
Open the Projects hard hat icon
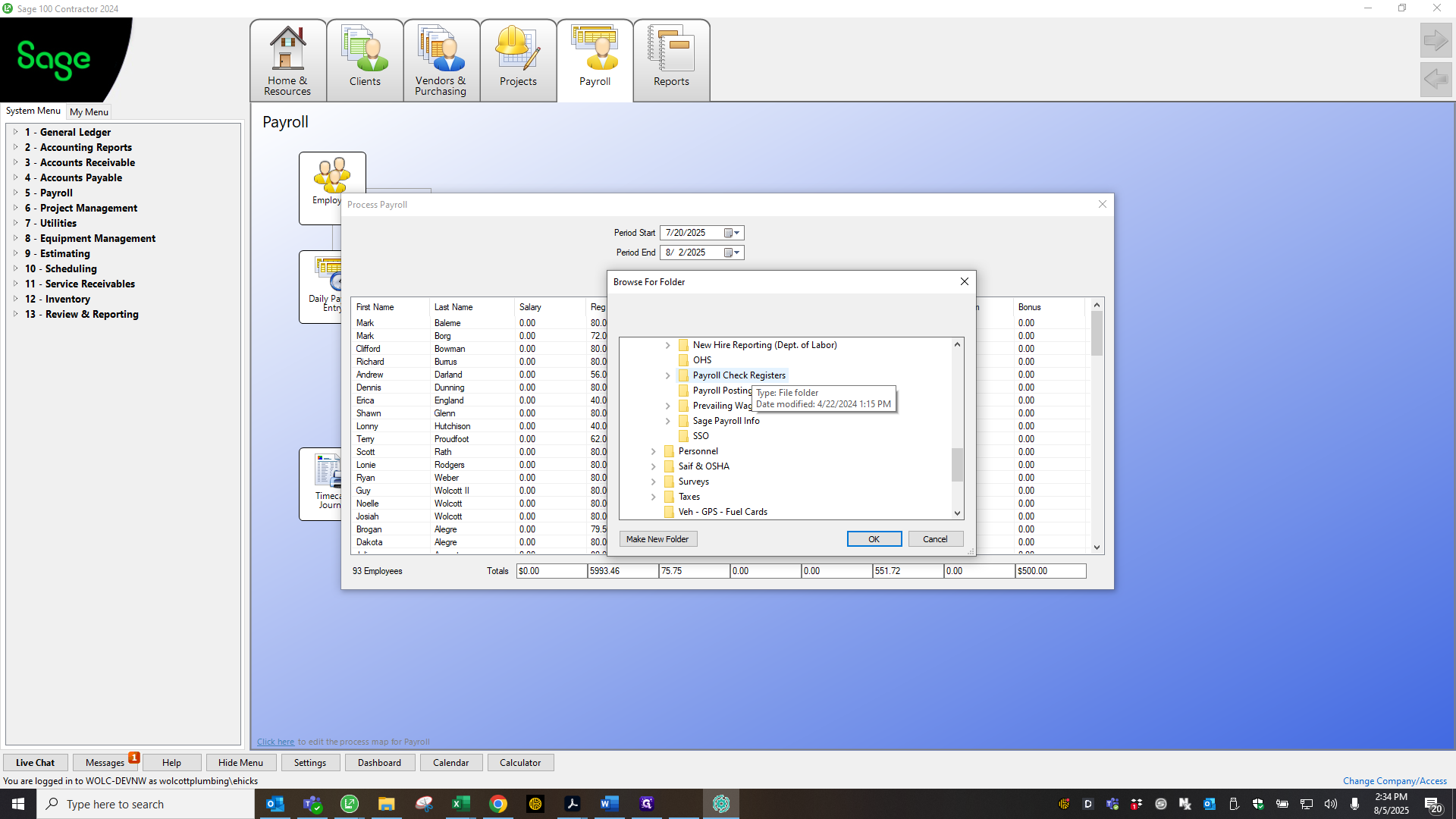coord(518,61)
